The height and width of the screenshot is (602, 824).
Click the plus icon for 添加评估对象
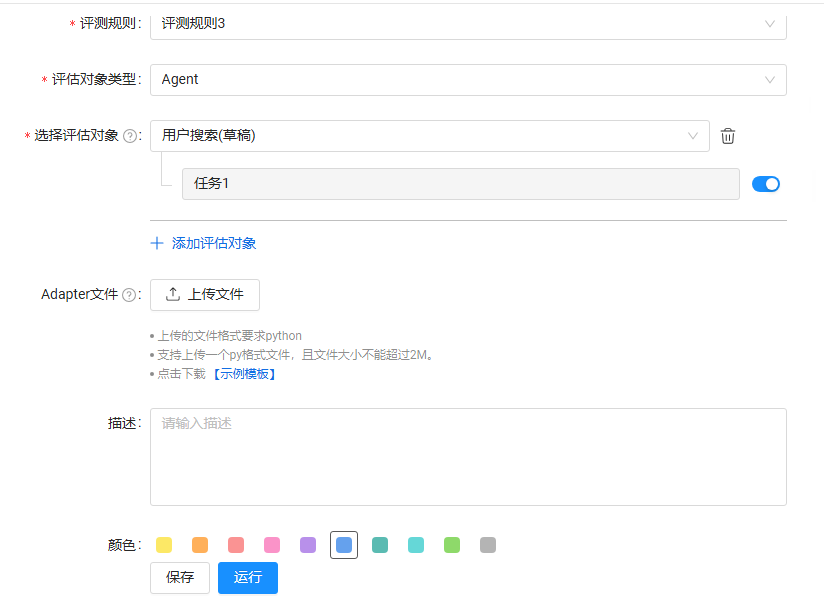click(157, 243)
